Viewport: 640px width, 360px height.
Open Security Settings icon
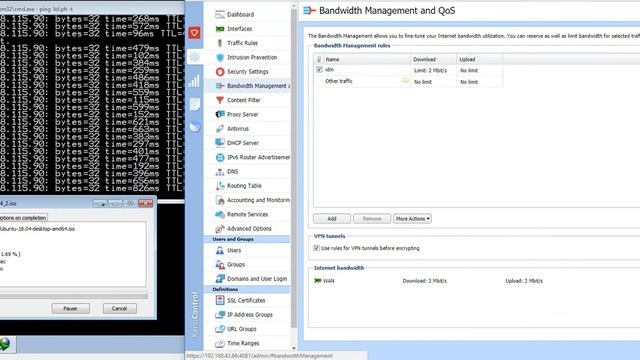click(x=220, y=71)
